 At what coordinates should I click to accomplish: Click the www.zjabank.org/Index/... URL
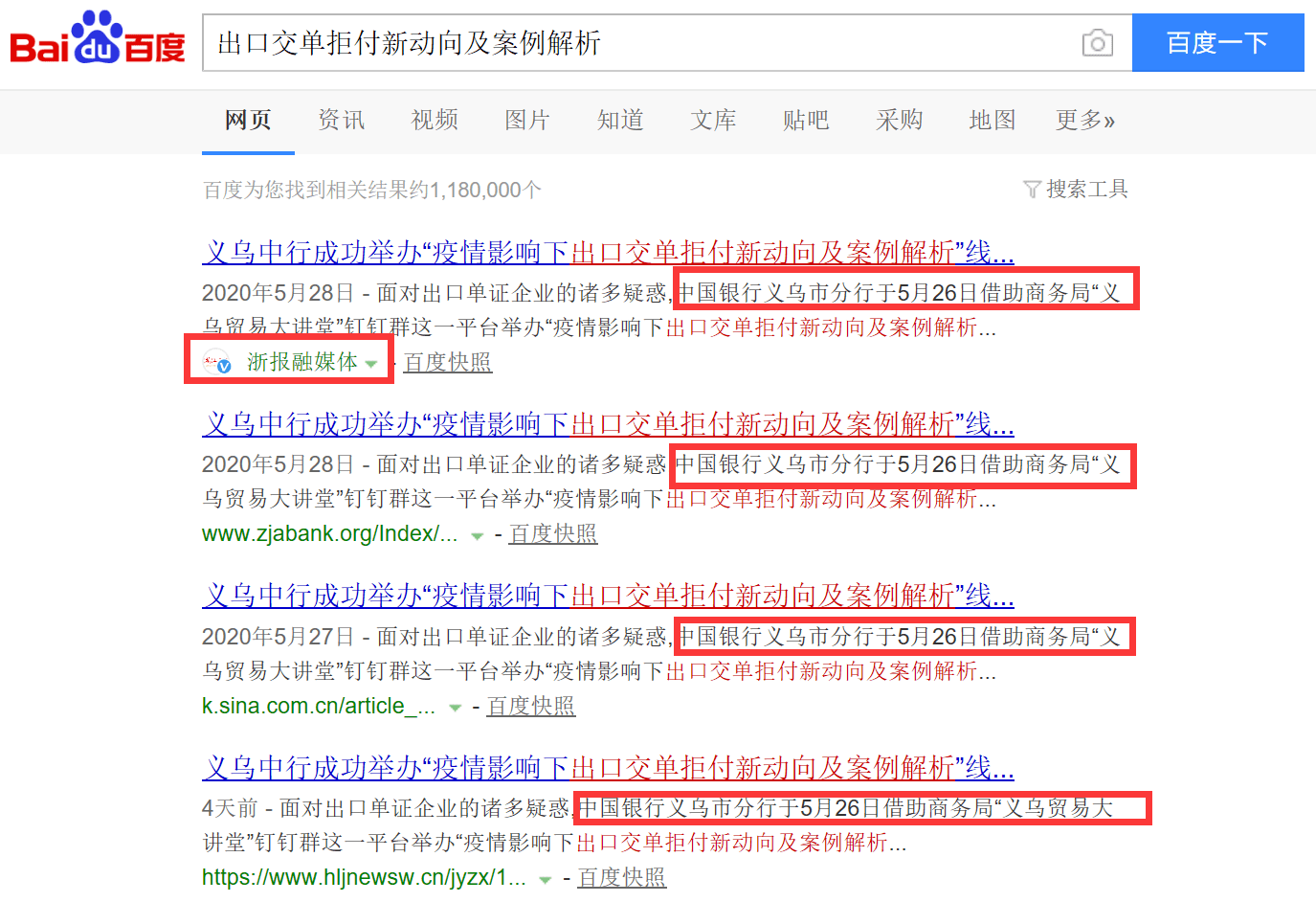(x=330, y=533)
